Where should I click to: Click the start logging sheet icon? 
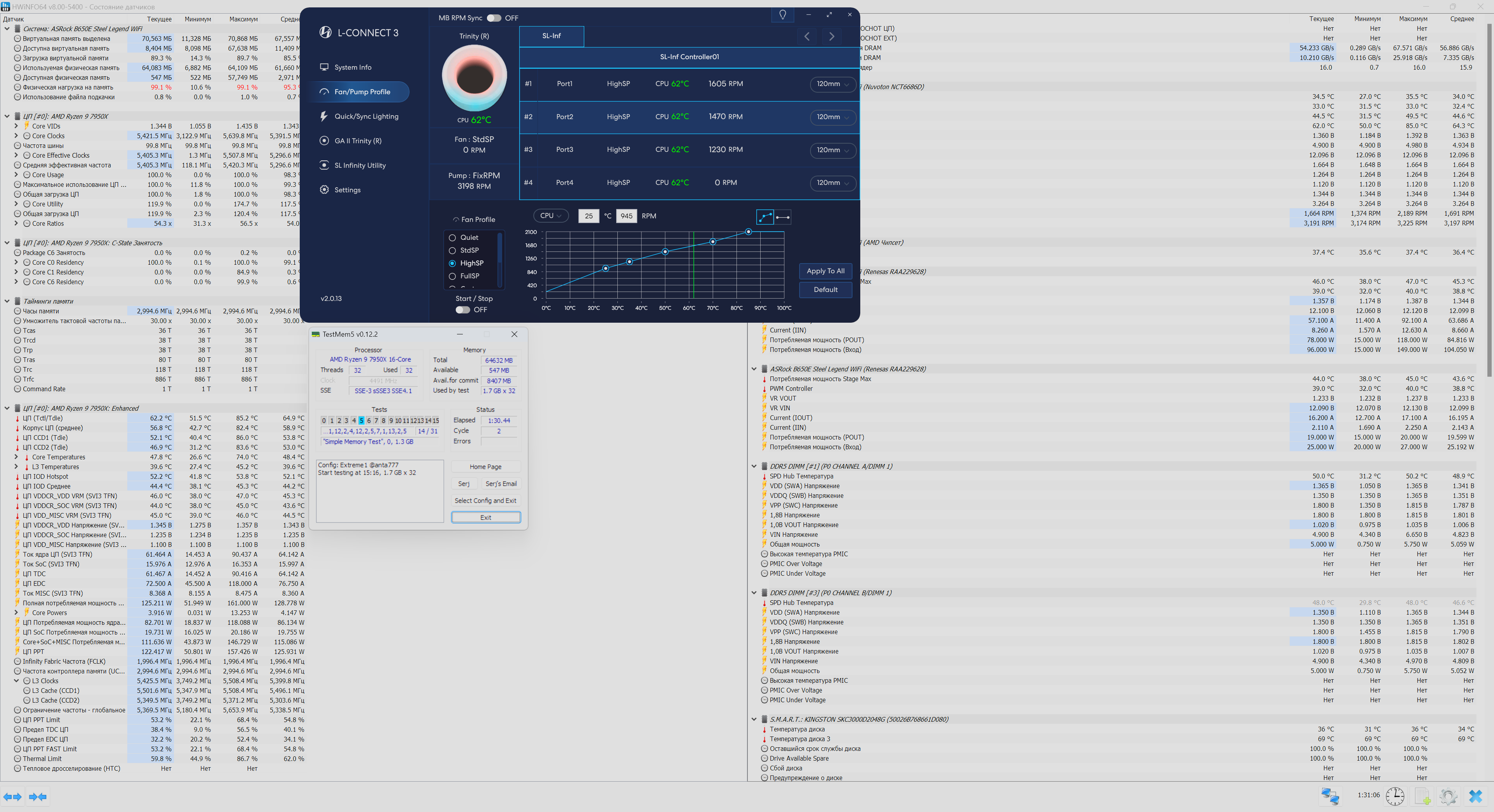coord(1422,796)
